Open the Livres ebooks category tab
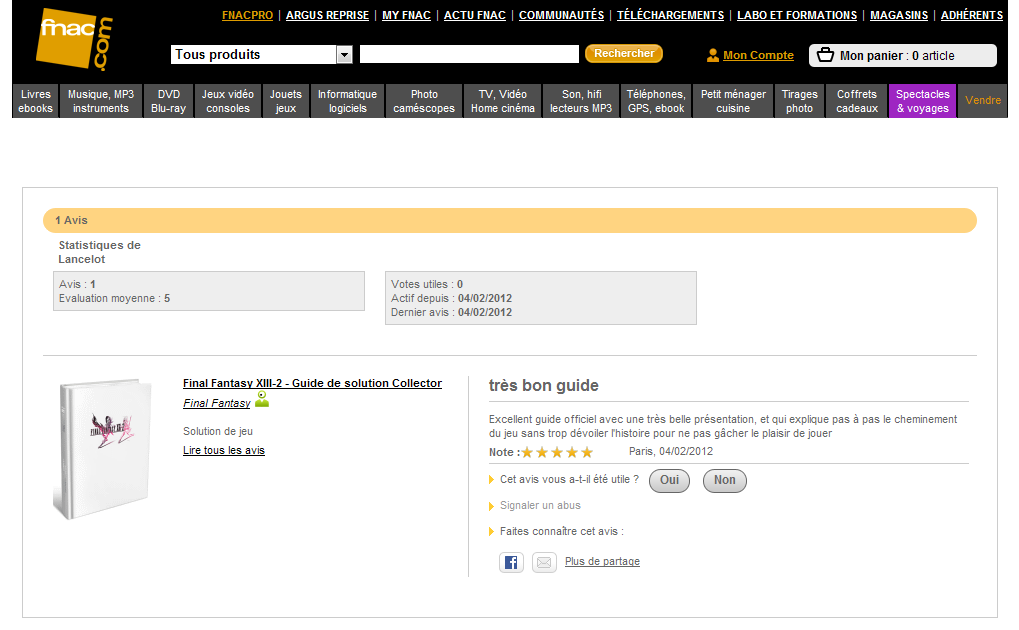 click(35, 101)
